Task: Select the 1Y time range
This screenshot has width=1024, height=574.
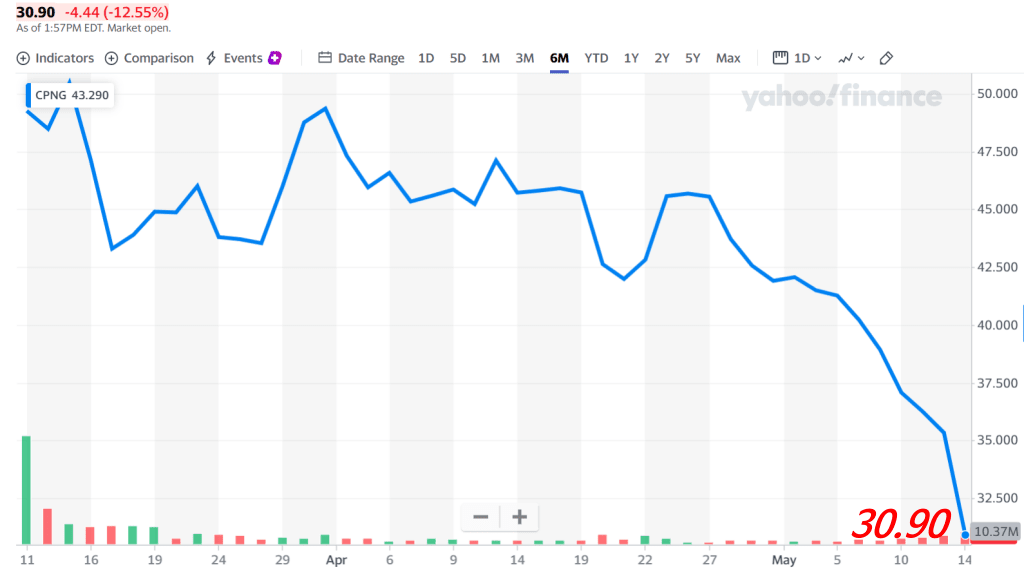Action: point(631,58)
